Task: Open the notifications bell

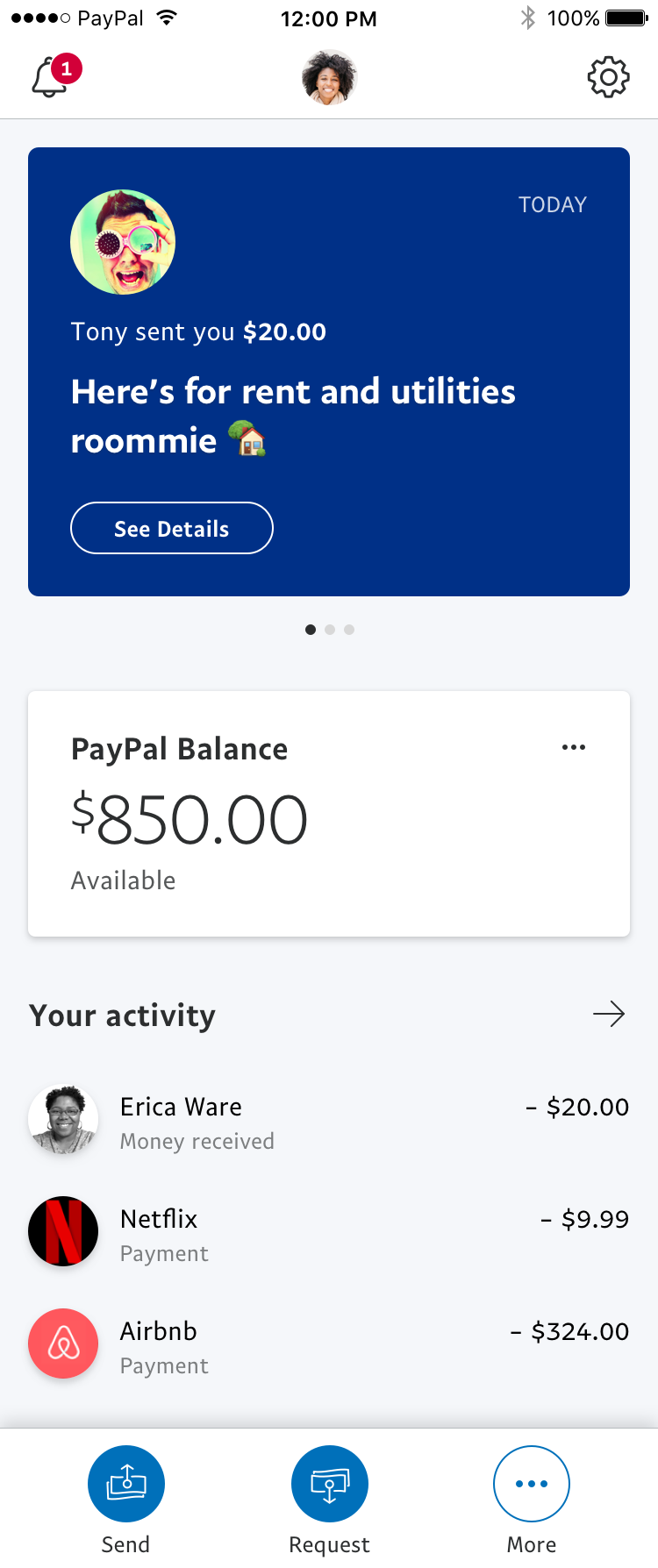Action: pyautogui.click(x=49, y=79)
